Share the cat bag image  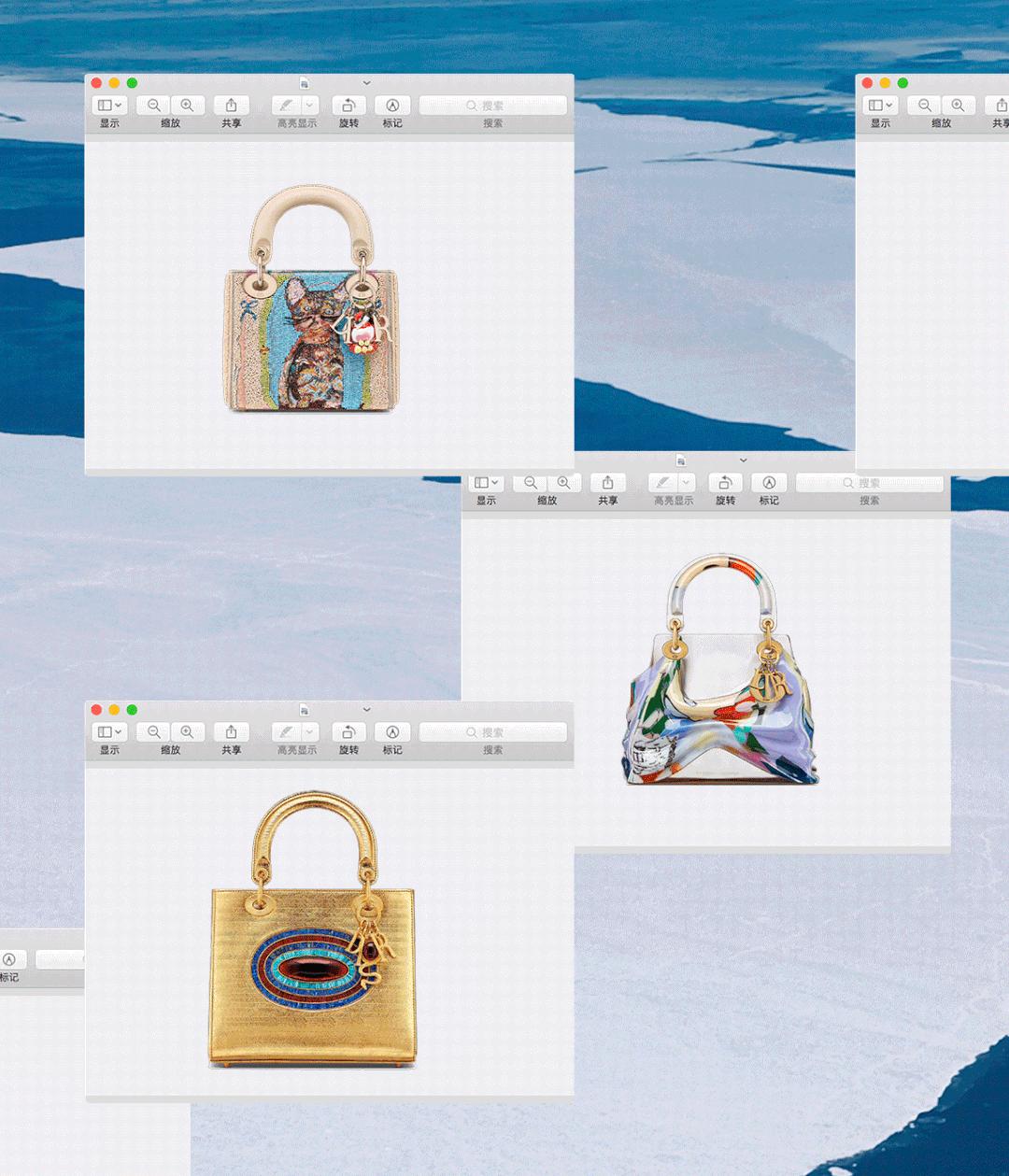coord(232,106)
